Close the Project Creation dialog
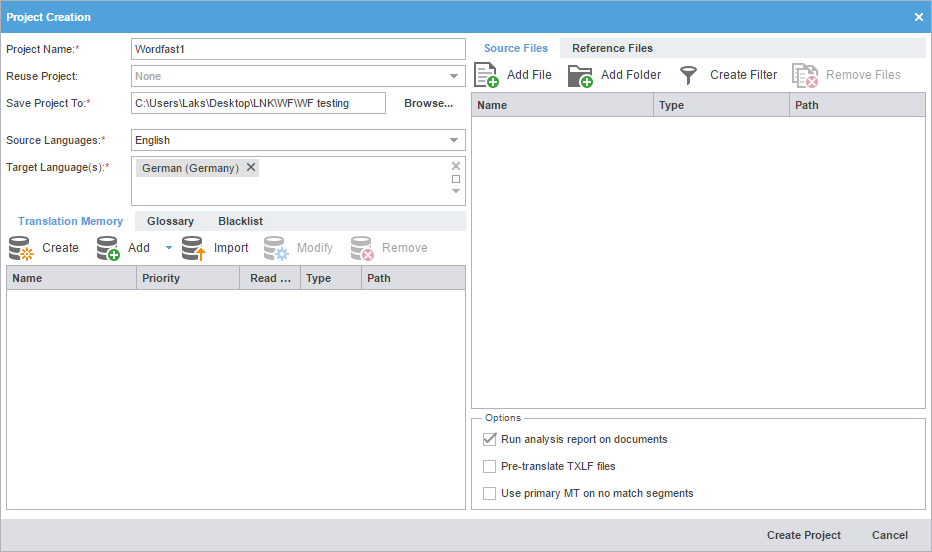The height and width of the screenshot is (552, 932). (918, 17)
